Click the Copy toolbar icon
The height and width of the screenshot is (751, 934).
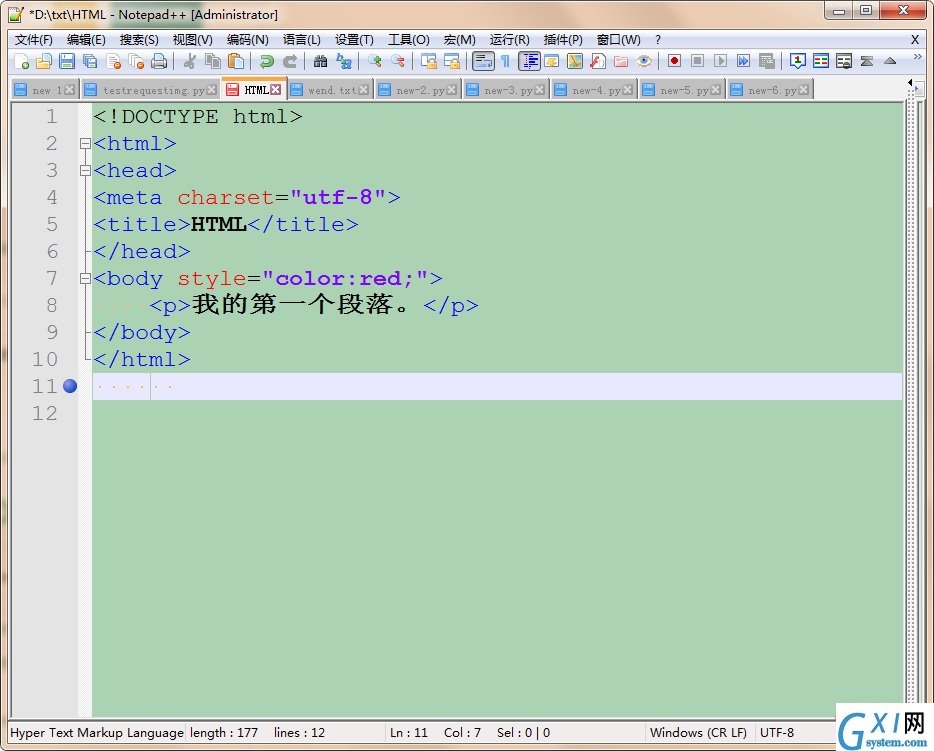click(213, 61)
